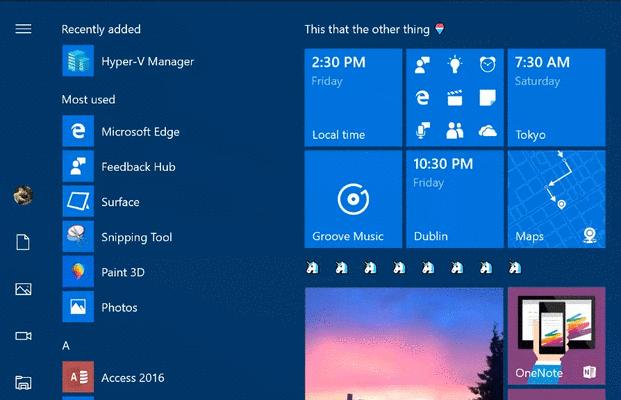Open File Explorer from the Start sidebar
Screen dimensions: 621x400
pyautogui.click(x=23, y=383)
